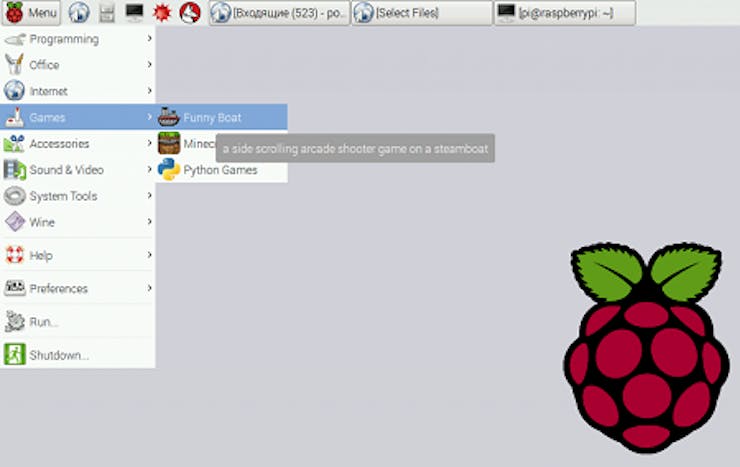Click the Minecraft grass block icon
The width and height of the screenshot is (740, 467).
pyautogui.click(x=169, y=143)
